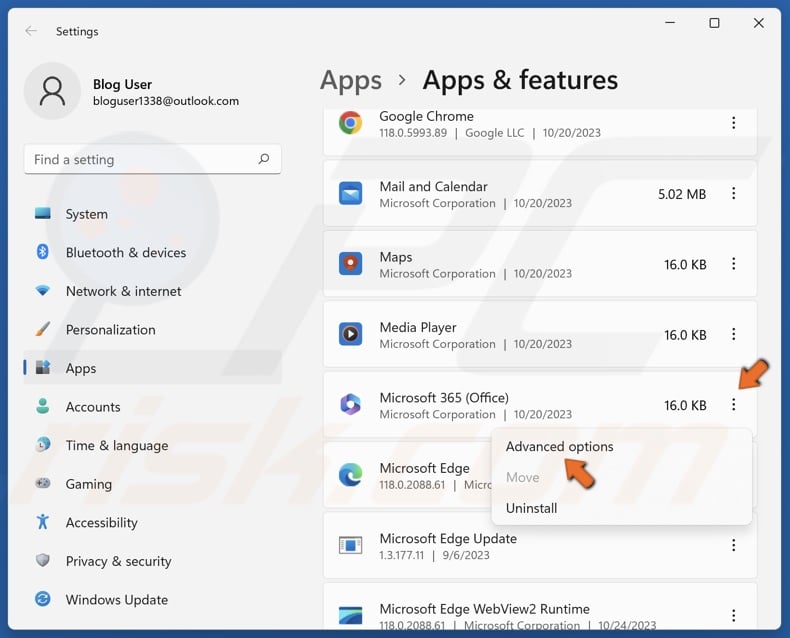Click the Microsoft Edge app name
Screen dimensions: 790x638
tap(424, 468)
